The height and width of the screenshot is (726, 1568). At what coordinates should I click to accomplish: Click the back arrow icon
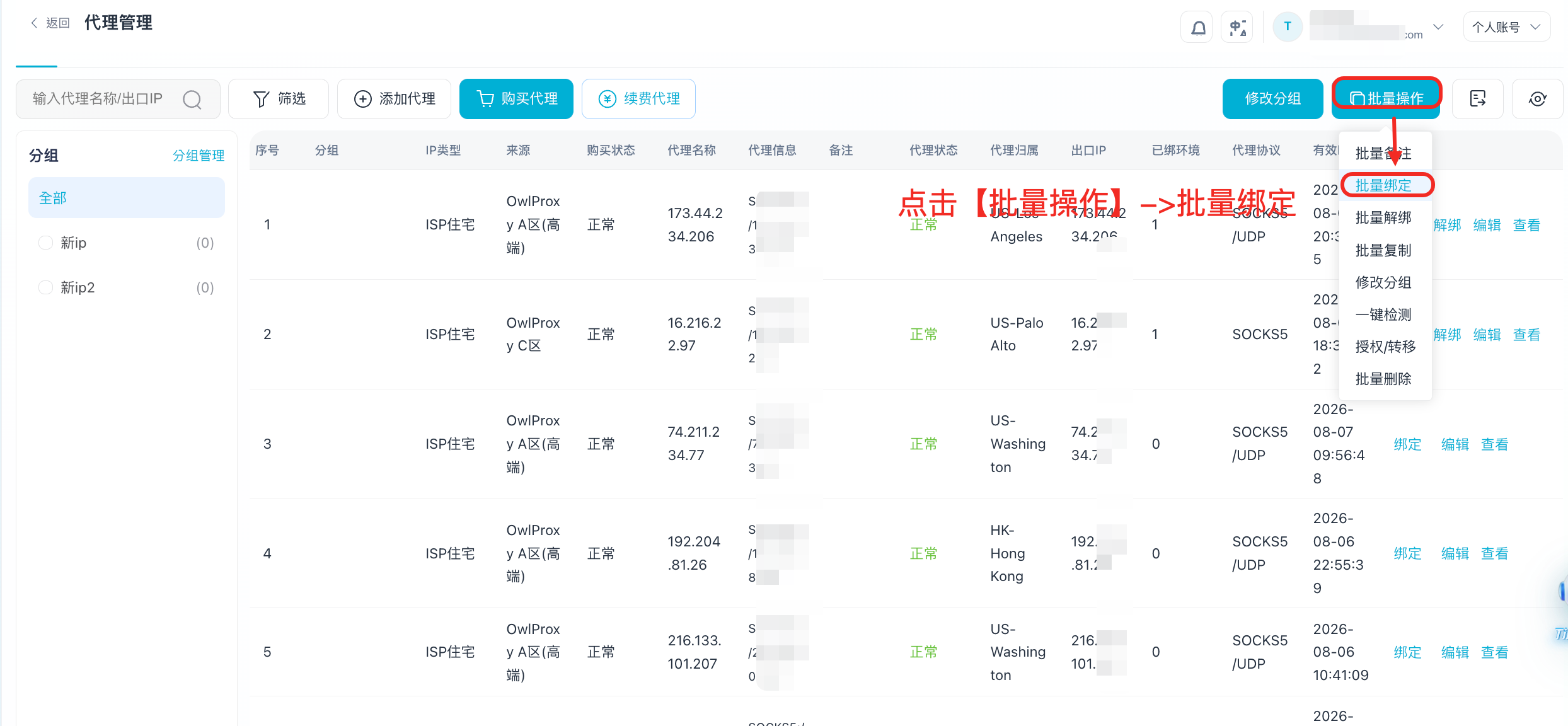click(34, 23)
